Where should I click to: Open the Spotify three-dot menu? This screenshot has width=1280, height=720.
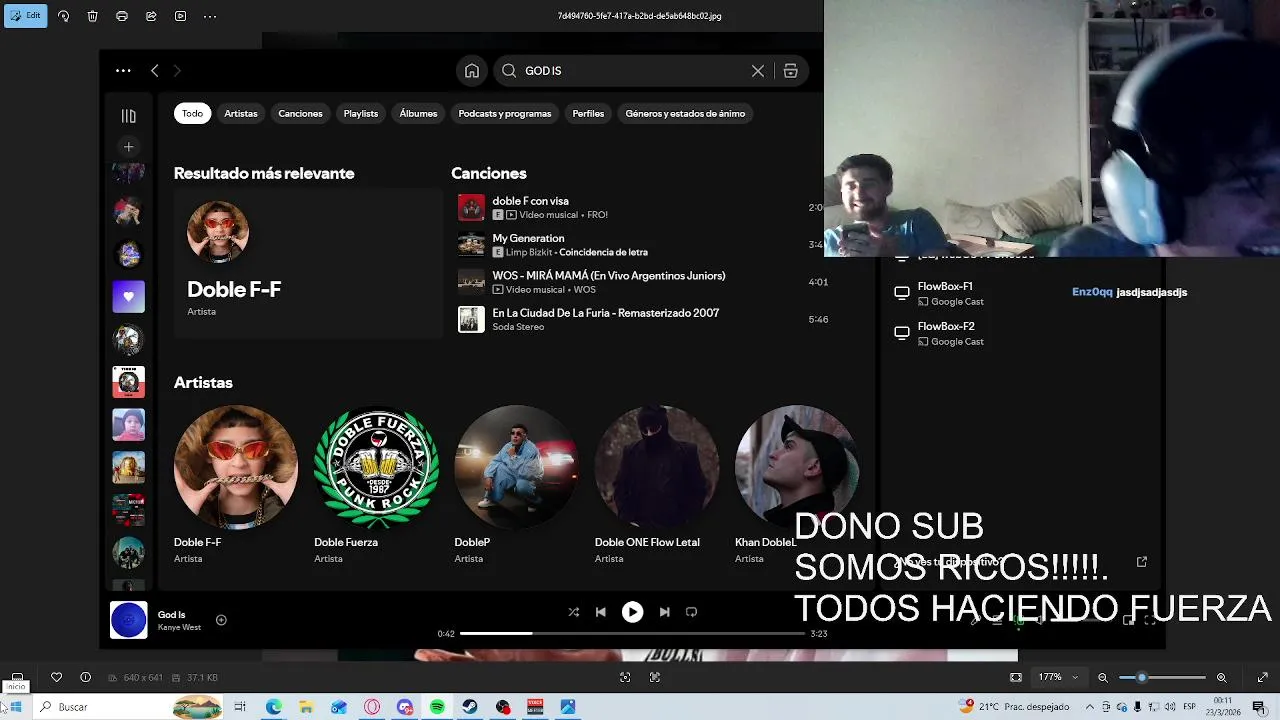[123, 70]
